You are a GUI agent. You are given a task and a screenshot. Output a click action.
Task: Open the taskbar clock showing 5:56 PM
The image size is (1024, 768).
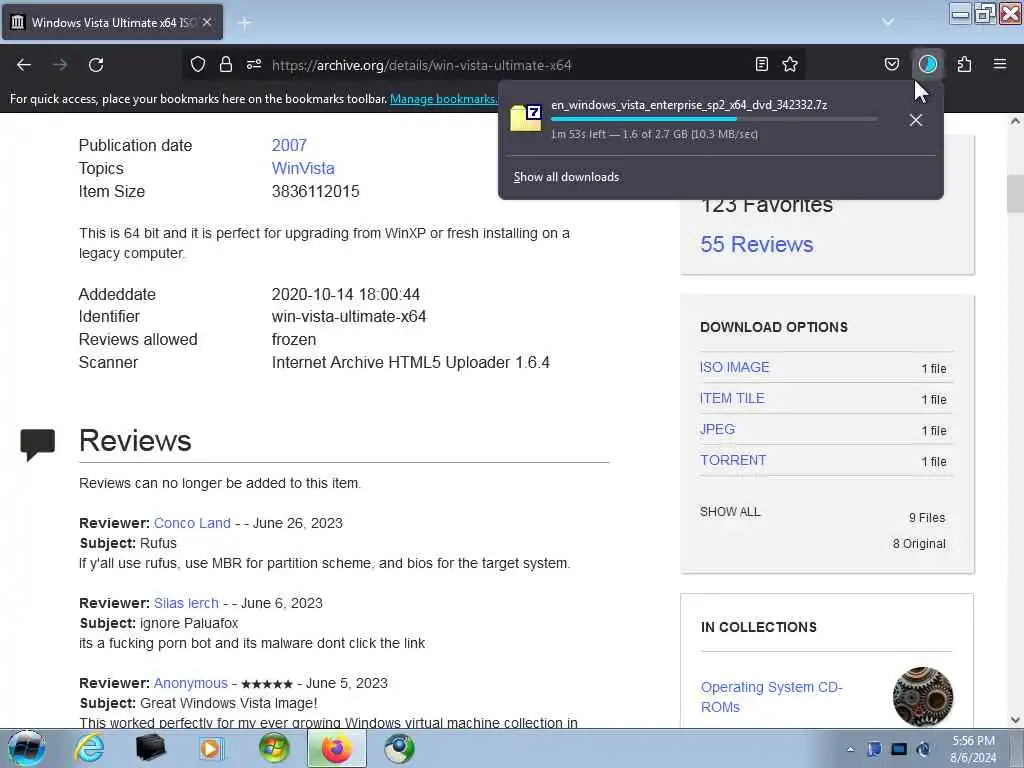[x=973, y=749]
